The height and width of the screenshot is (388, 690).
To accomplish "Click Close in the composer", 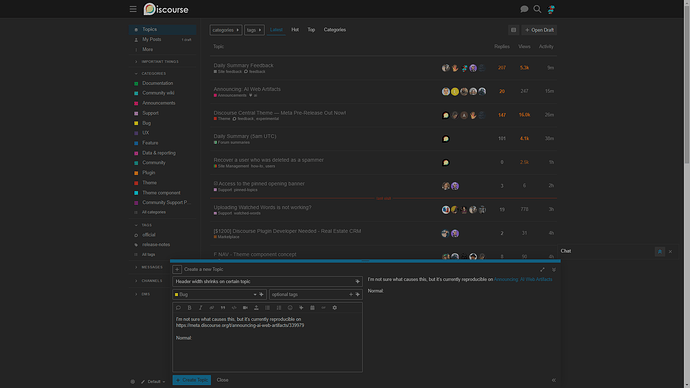I will [223, 380].
